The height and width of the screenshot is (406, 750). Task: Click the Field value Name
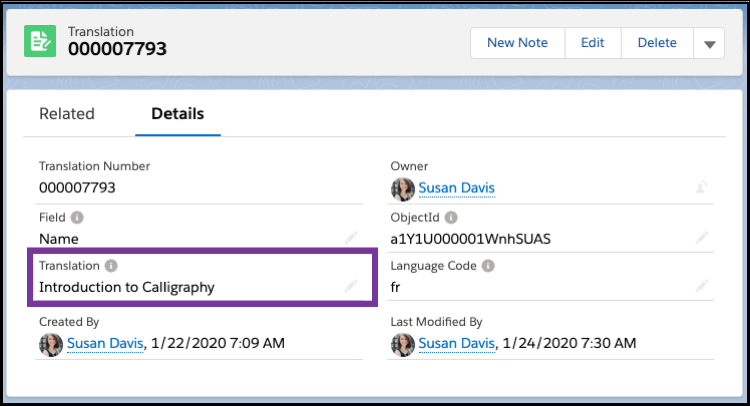[x=59, y=239]
